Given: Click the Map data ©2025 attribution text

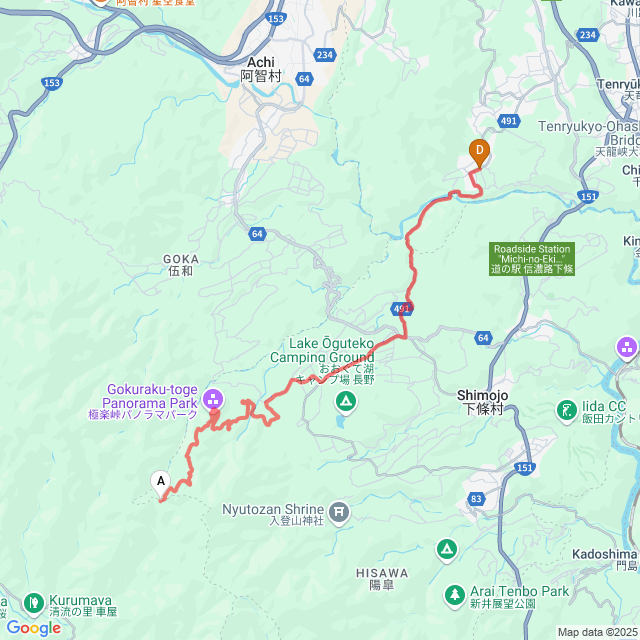Looking at the screenshot, I should [x=598, y=632].
